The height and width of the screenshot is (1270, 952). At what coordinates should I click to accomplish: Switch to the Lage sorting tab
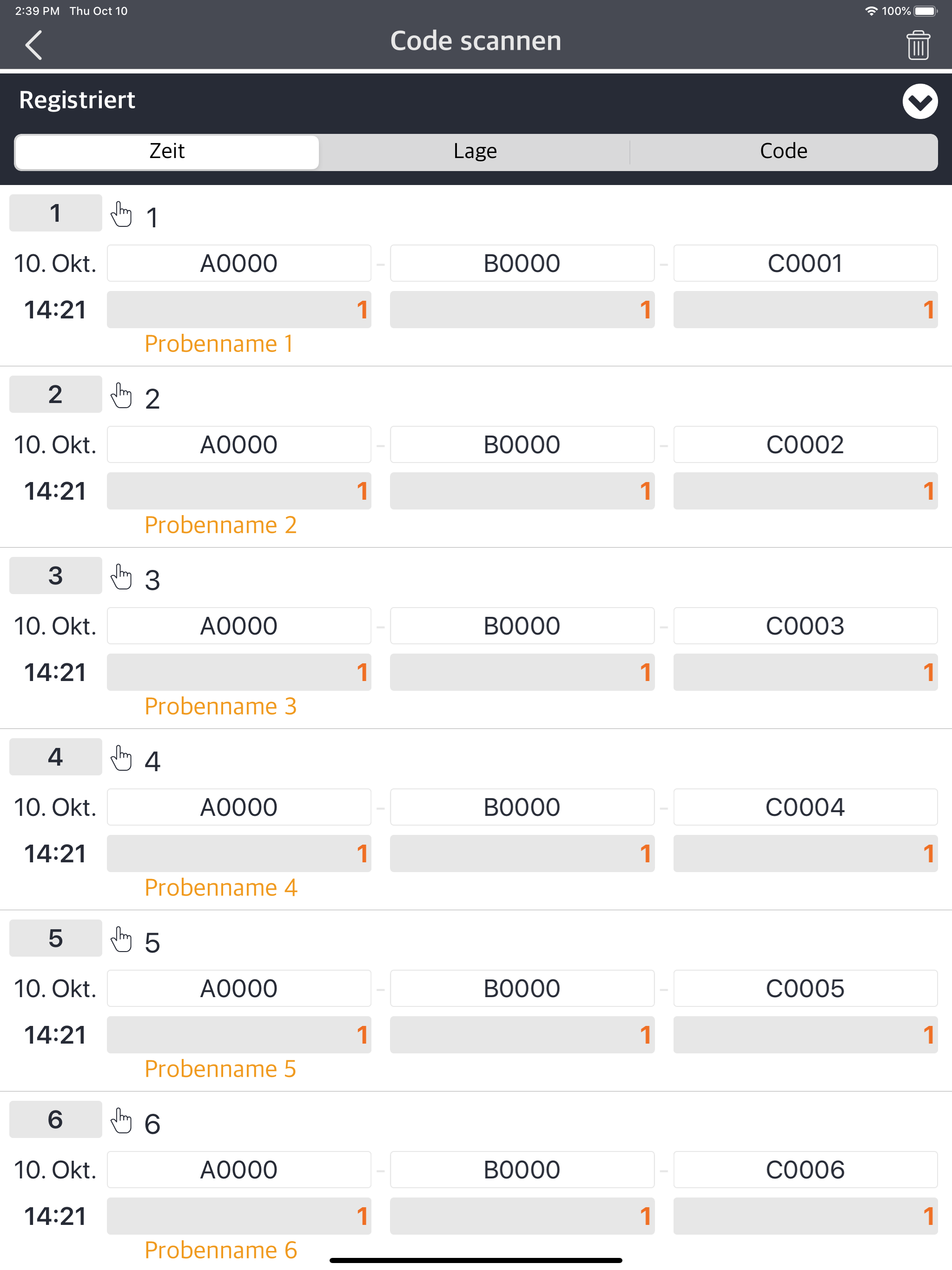(475, 152)
